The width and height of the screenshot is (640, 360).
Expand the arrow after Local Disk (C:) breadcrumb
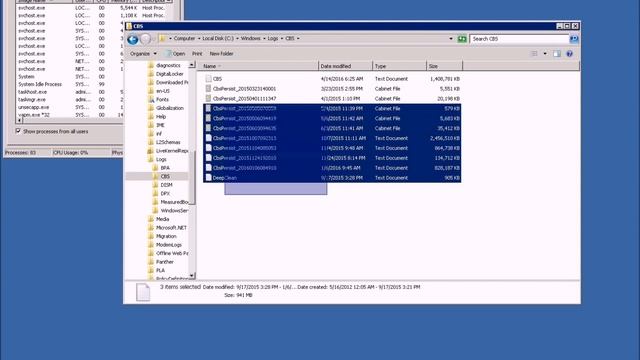(237, 38)
